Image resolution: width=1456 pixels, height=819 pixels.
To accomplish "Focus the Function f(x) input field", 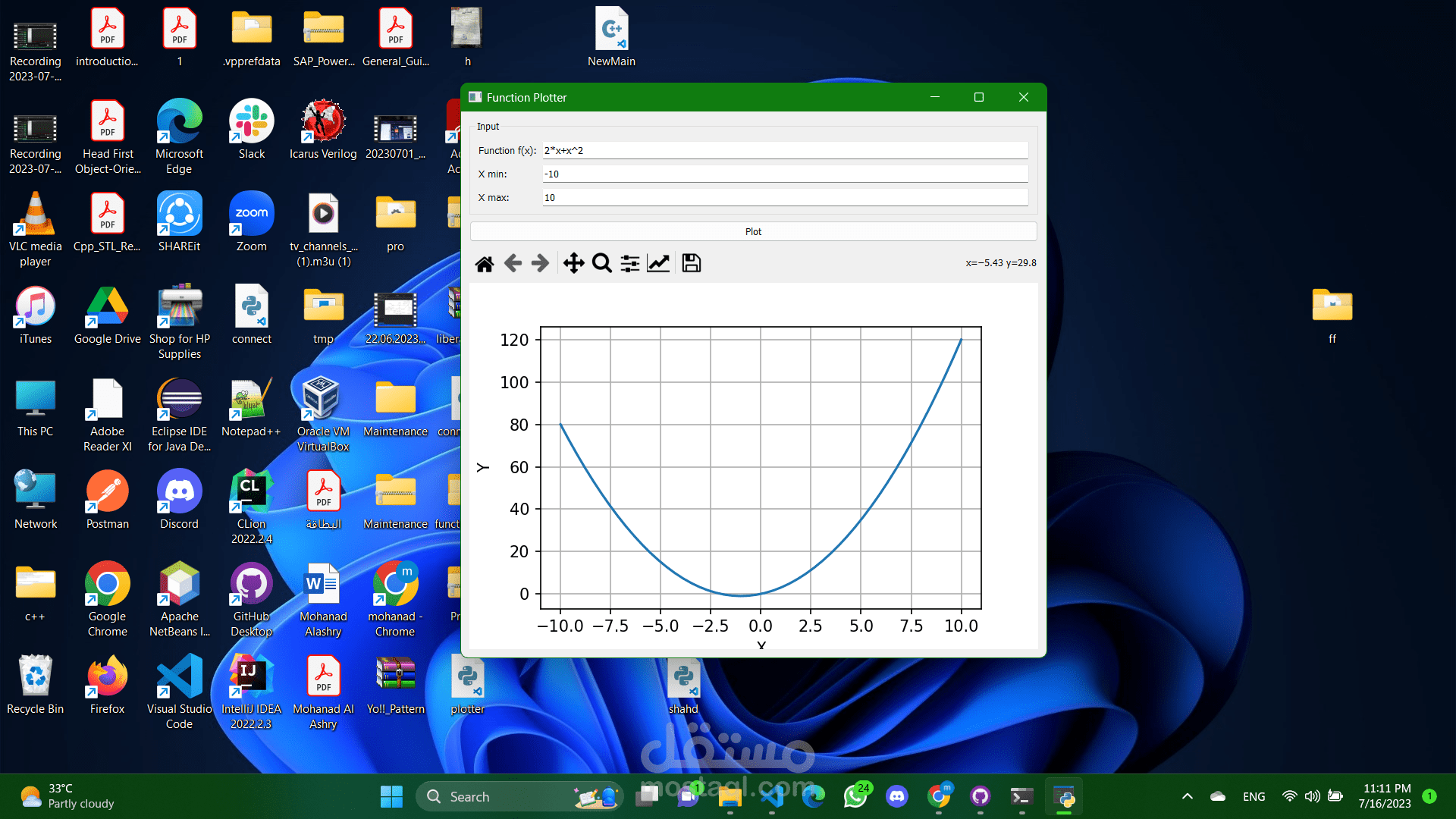I will 785,150.
